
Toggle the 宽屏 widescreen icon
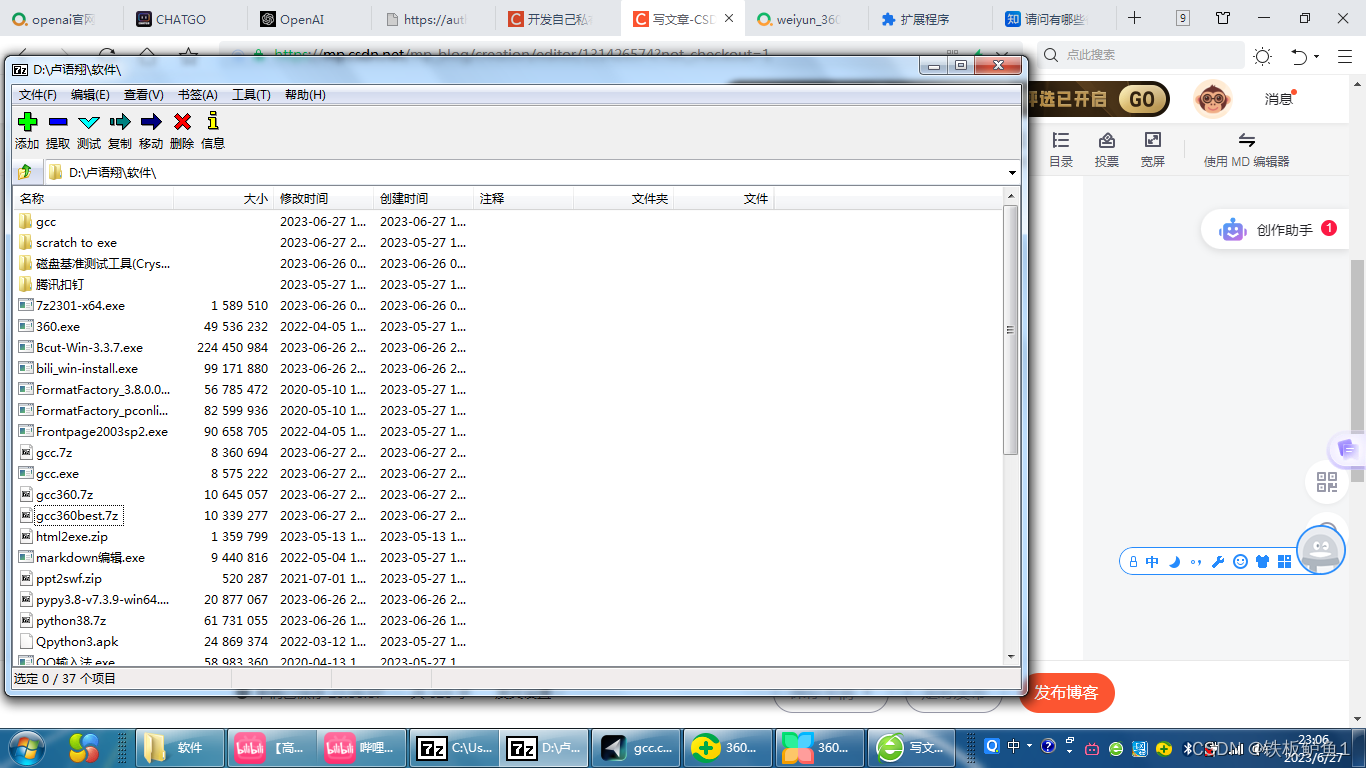click(x=1153, y=149)
